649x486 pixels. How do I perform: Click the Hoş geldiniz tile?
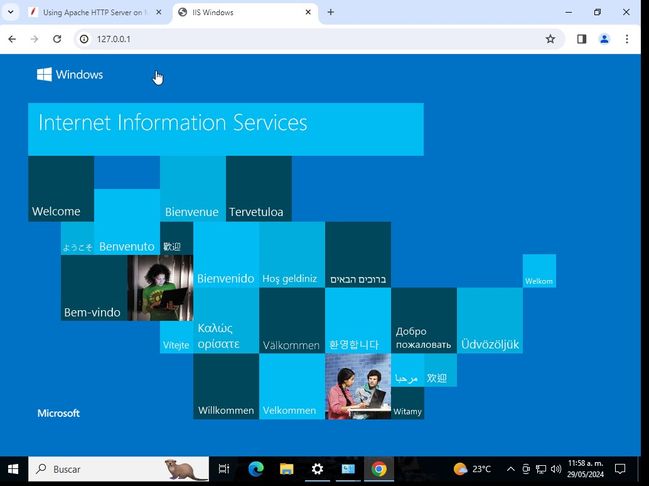click(292, 255)
